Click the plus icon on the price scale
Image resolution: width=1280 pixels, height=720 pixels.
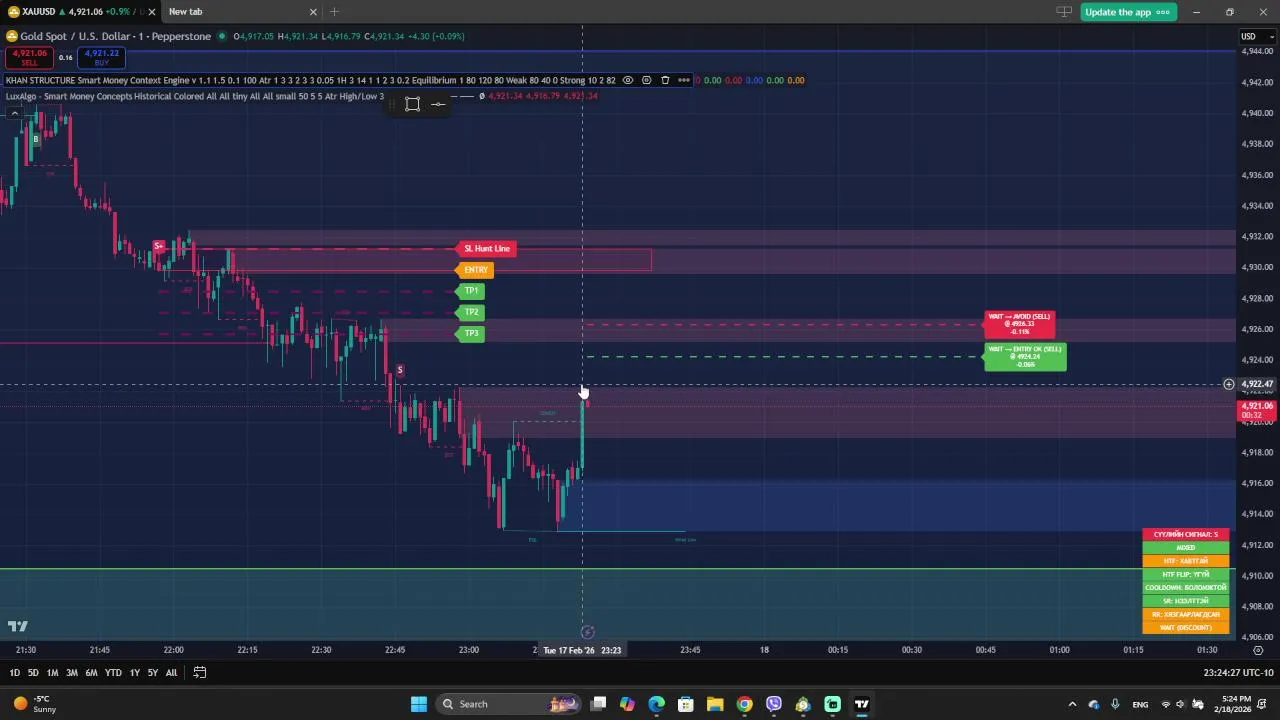pos(1229,384)
